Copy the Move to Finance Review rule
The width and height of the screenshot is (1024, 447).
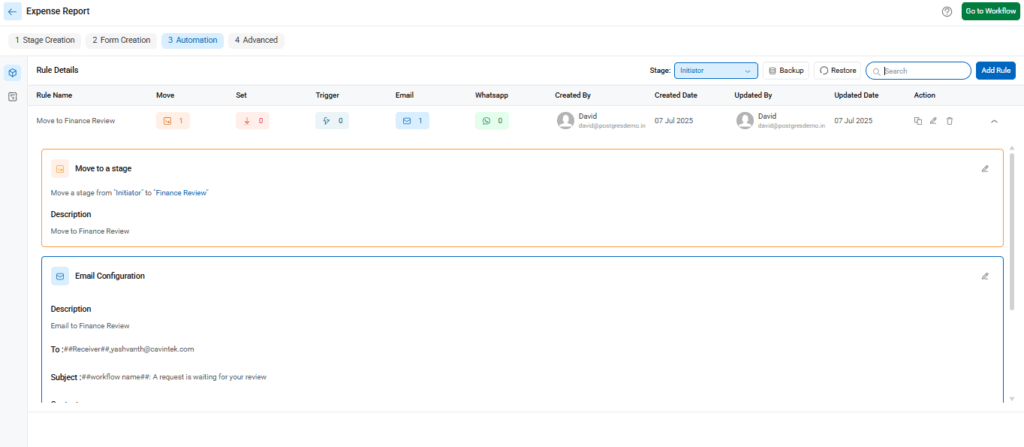[917, 121]
